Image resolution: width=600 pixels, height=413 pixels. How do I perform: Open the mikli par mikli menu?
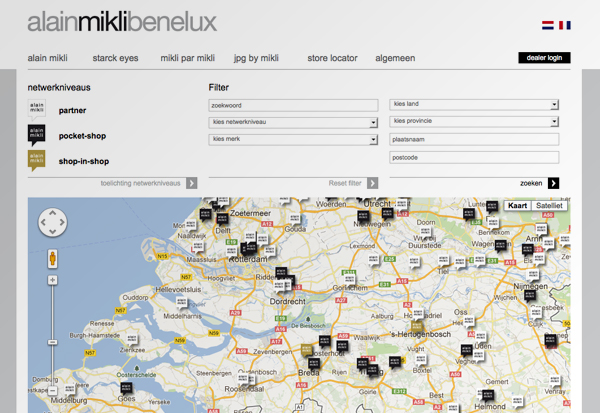(x=188, y=58)
